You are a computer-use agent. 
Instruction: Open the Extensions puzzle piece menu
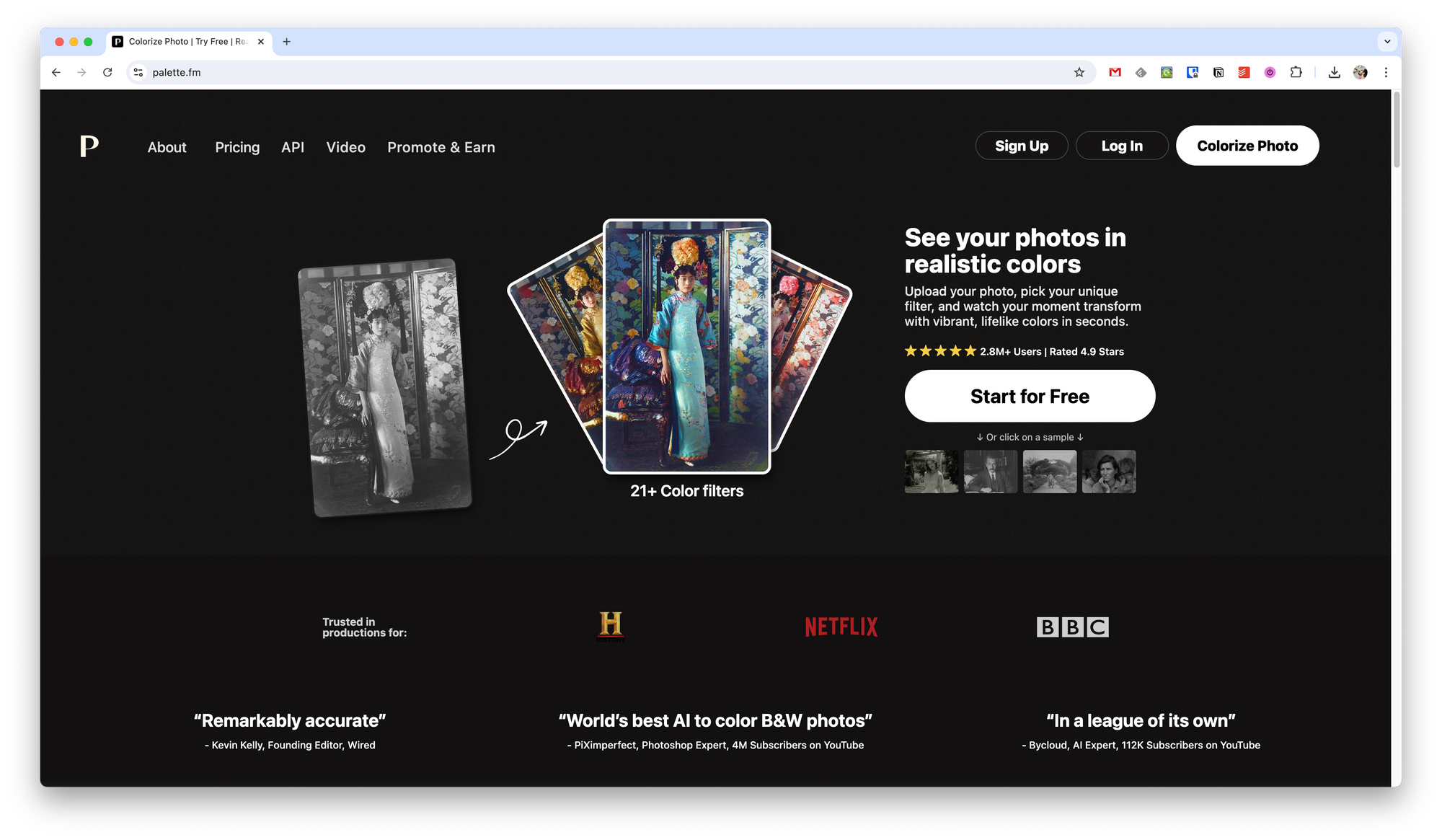tap(1296, 72)
